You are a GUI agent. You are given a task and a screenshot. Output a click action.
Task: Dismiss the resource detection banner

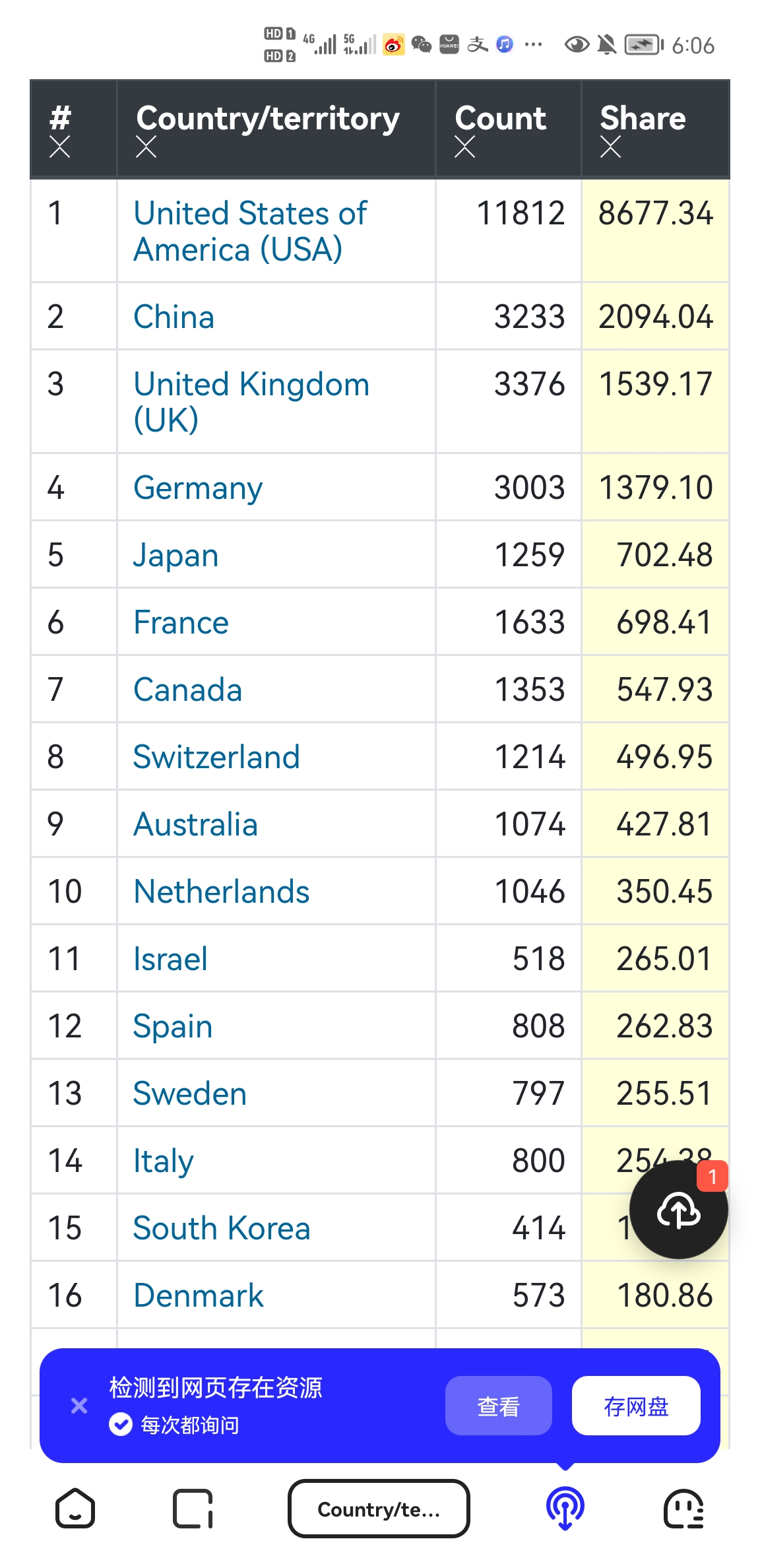(79, 1406)
